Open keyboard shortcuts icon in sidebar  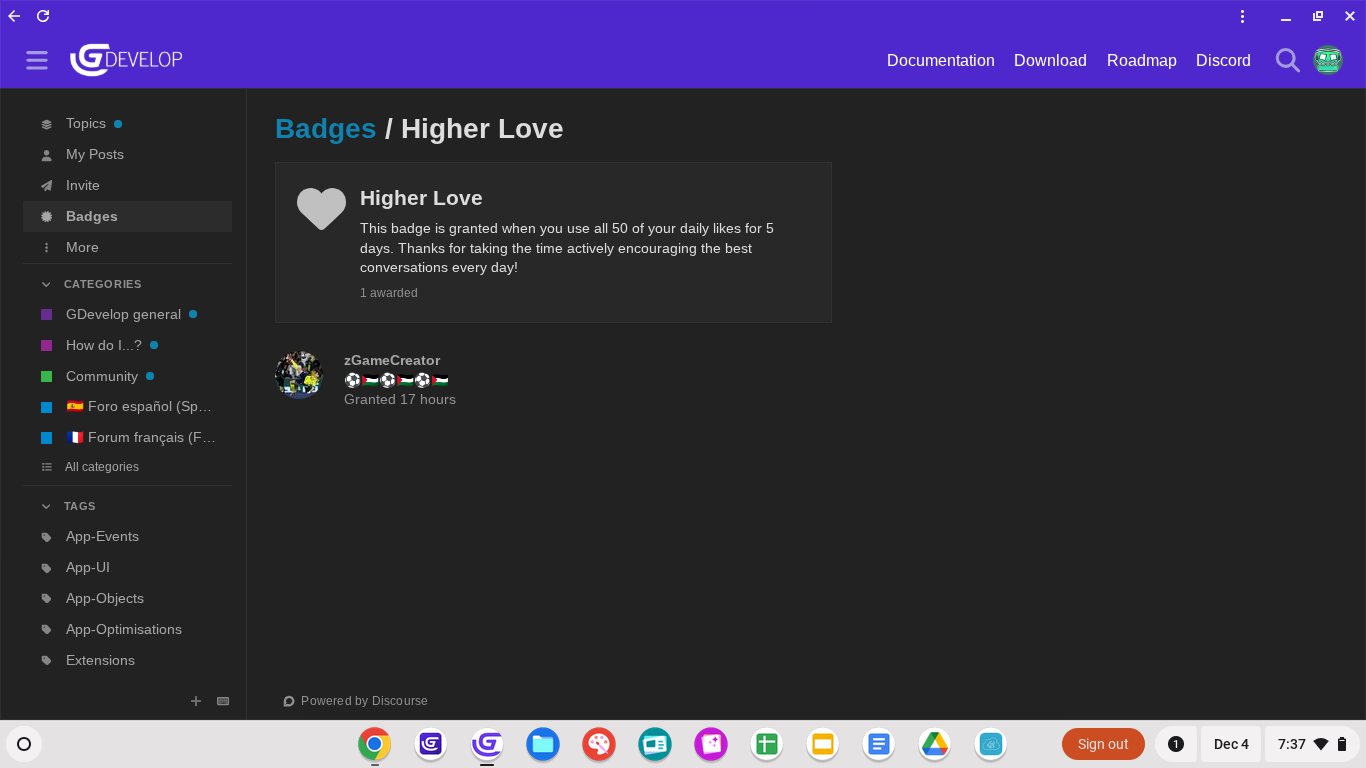pos(223,701)
